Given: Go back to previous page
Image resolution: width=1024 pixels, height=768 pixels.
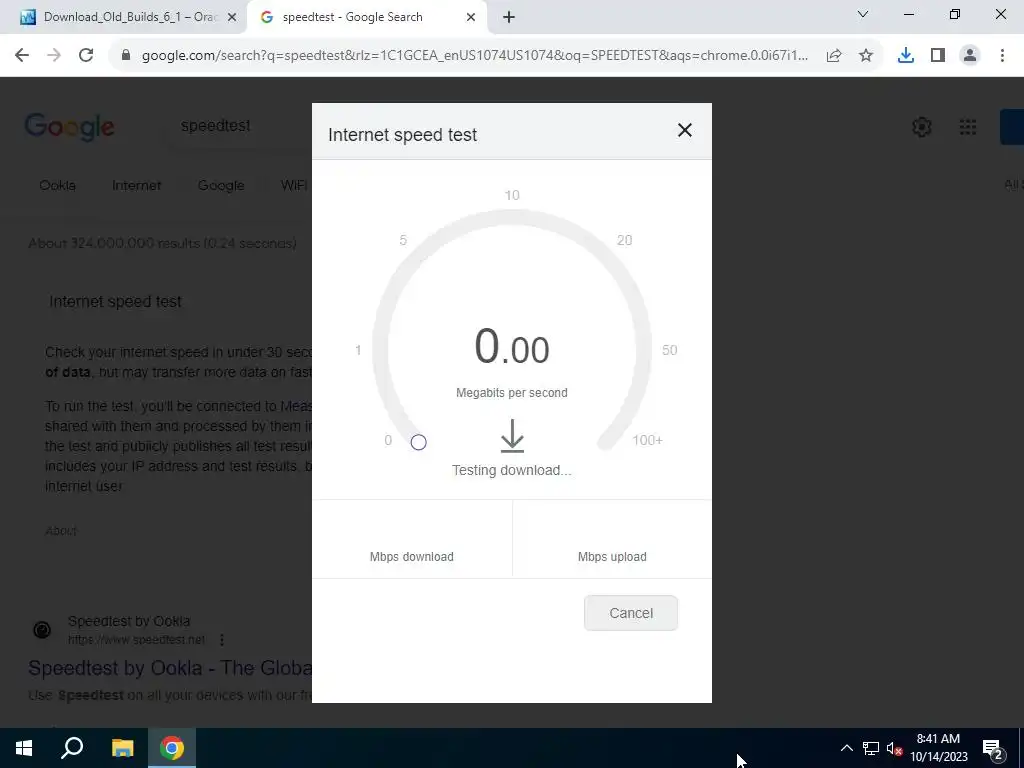Looking at the screenshot, I should [x=22, y=56].
